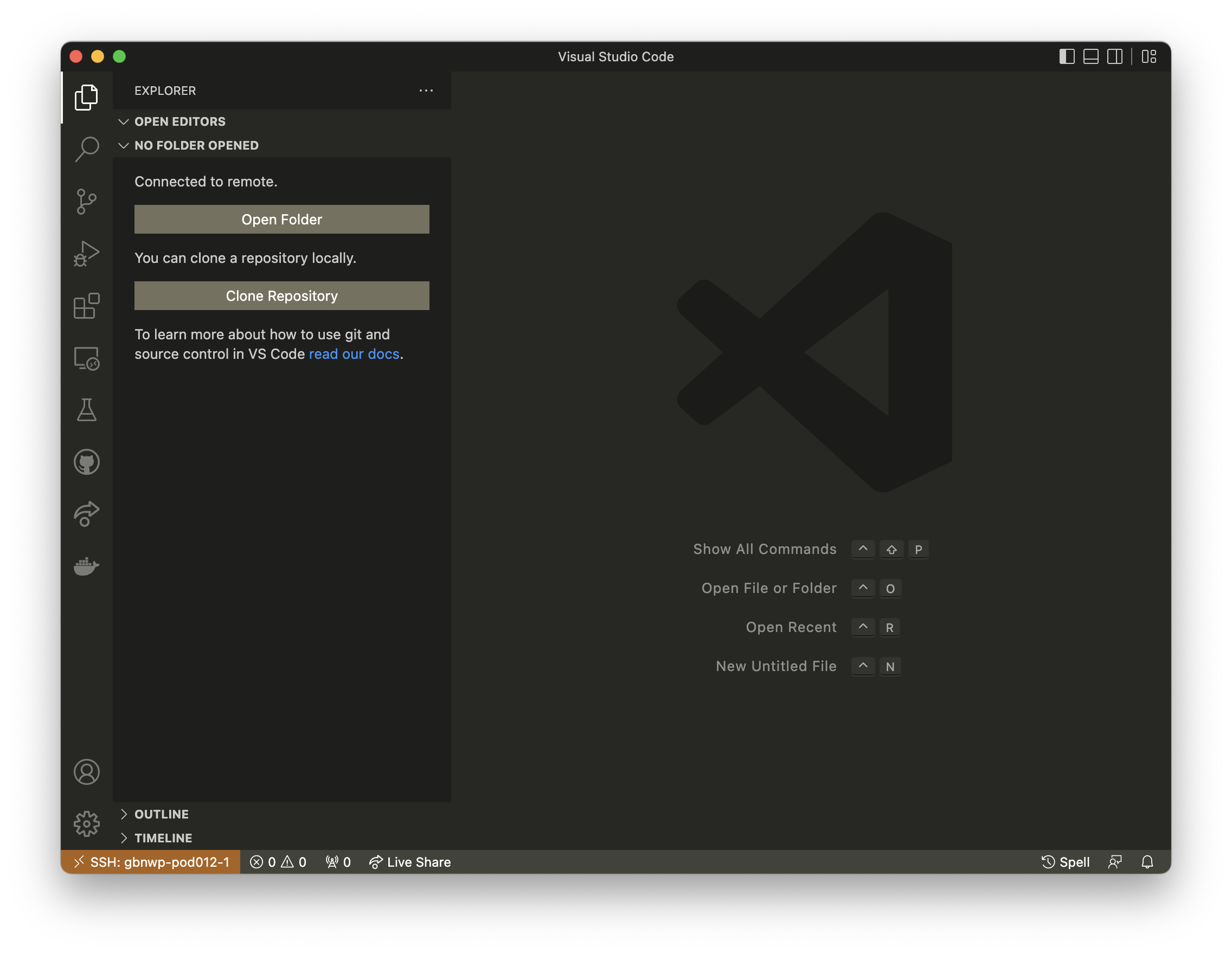Open the Search view icon
The width and height of the screenshot is (1232, 954).
pos(86,150)
